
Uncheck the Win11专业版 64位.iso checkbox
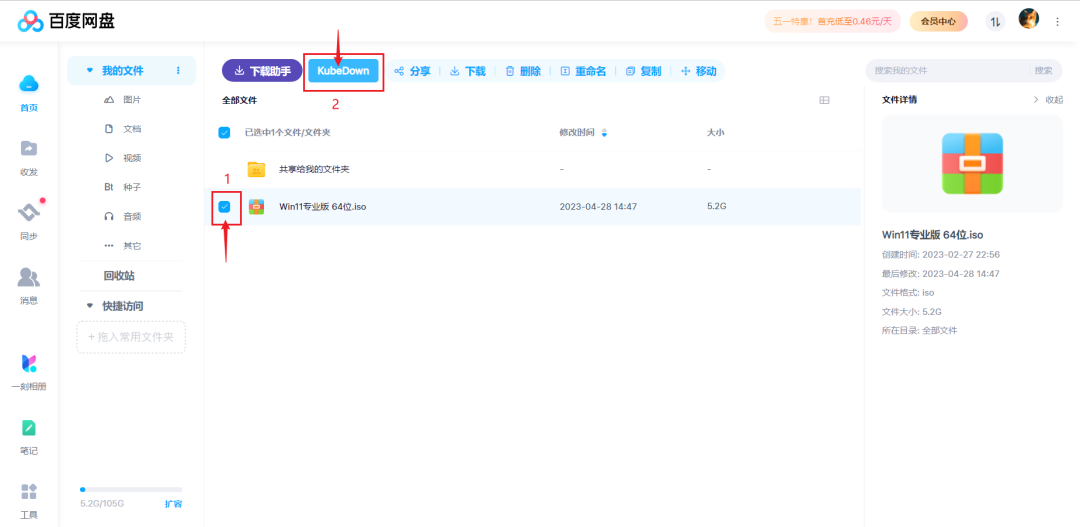click(x=224, y=207)
